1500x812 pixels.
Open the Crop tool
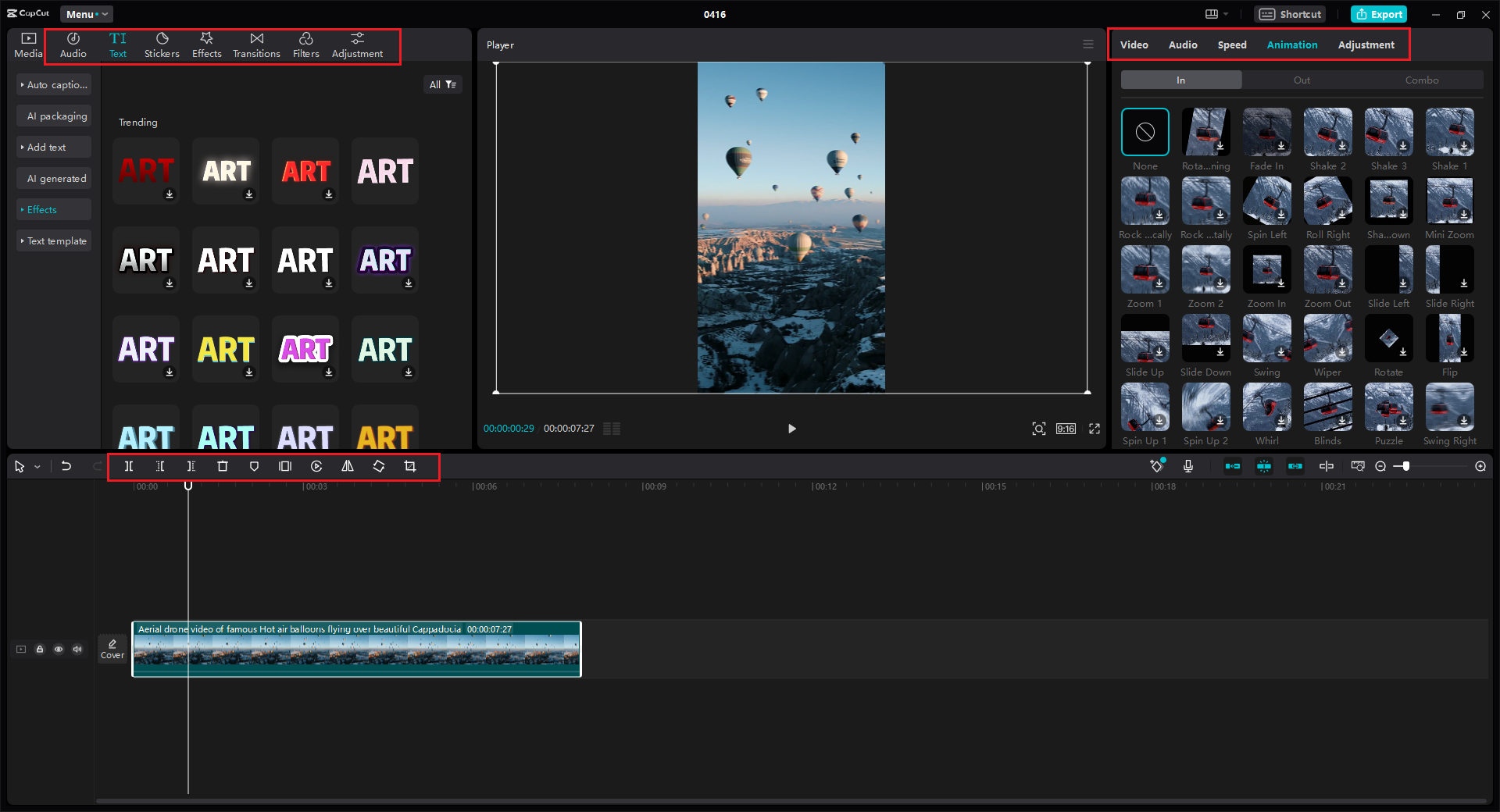tap(410, 466)
